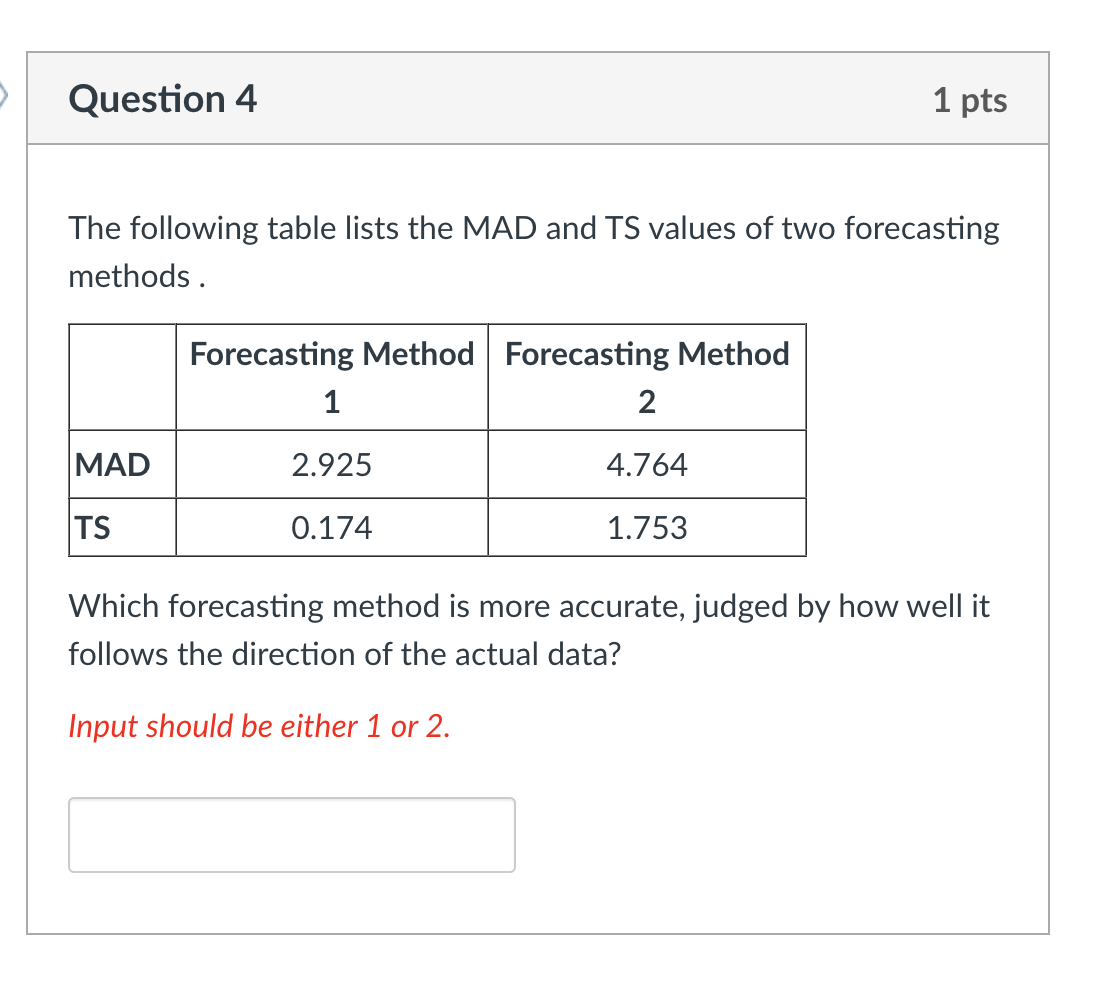Select the Forecasting Method 2 column header
This screenshot has height=1000, width=1098.
click(x=646, y=377)
